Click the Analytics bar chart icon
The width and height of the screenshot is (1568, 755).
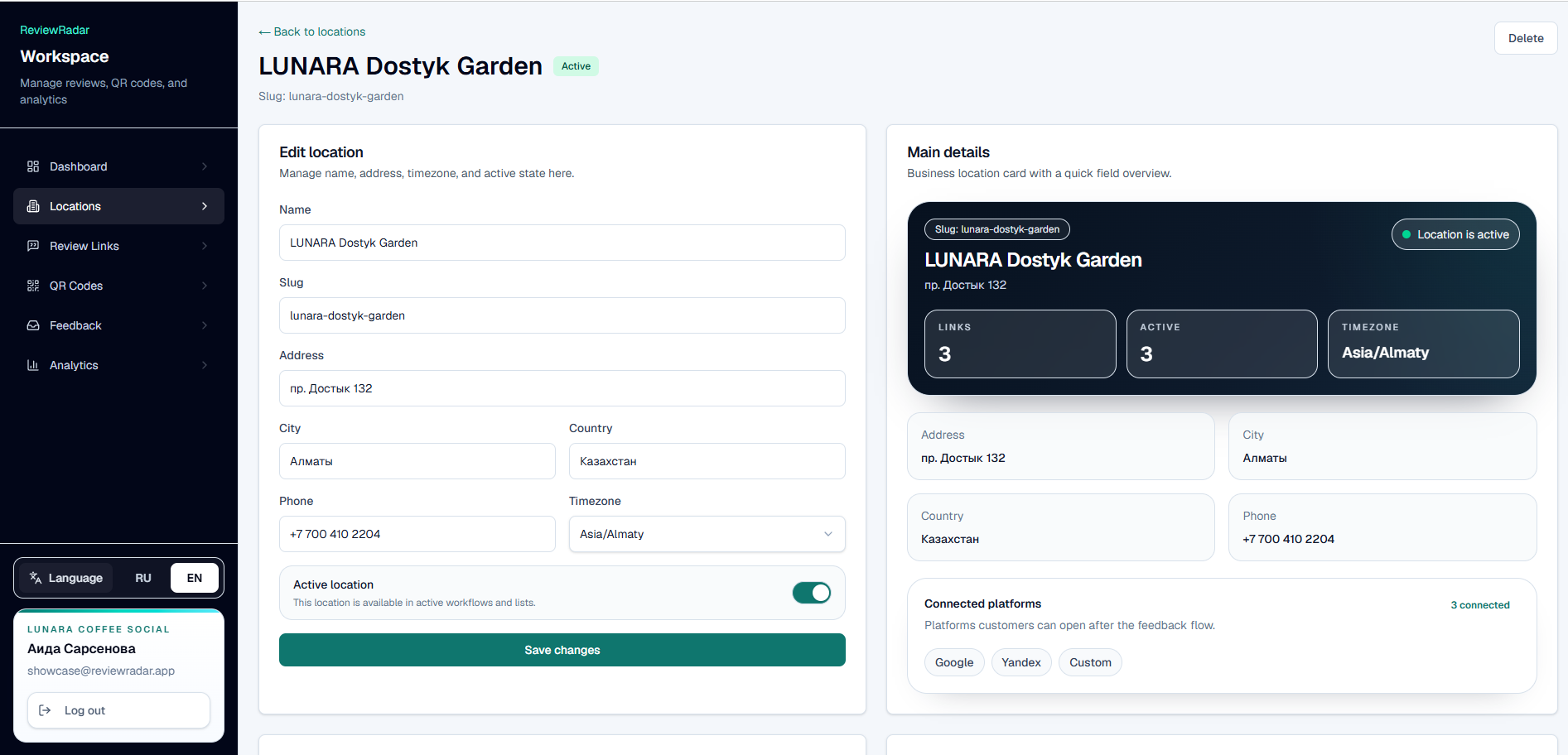pos(33,365)
